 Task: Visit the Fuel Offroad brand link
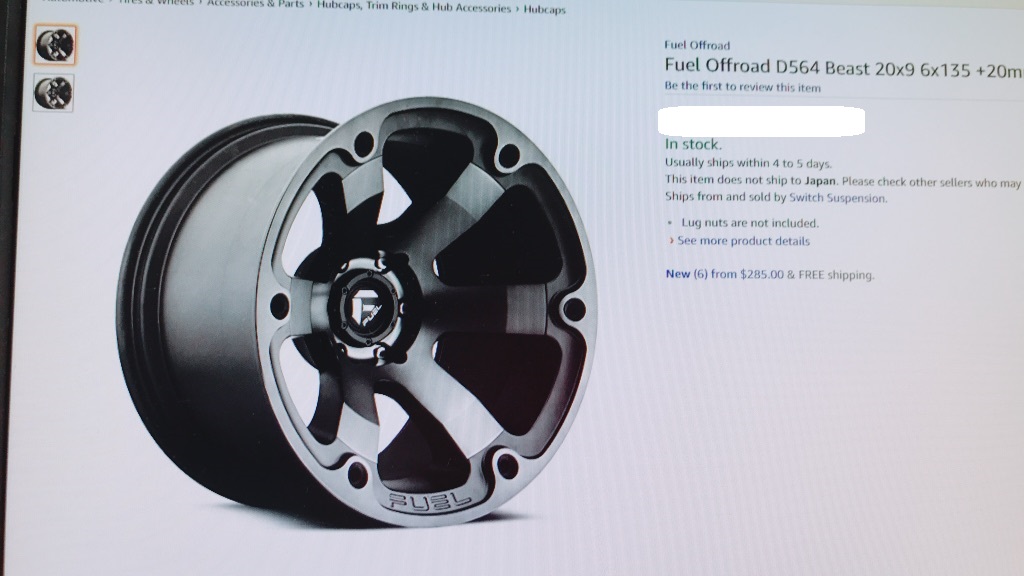pos(697,45)
